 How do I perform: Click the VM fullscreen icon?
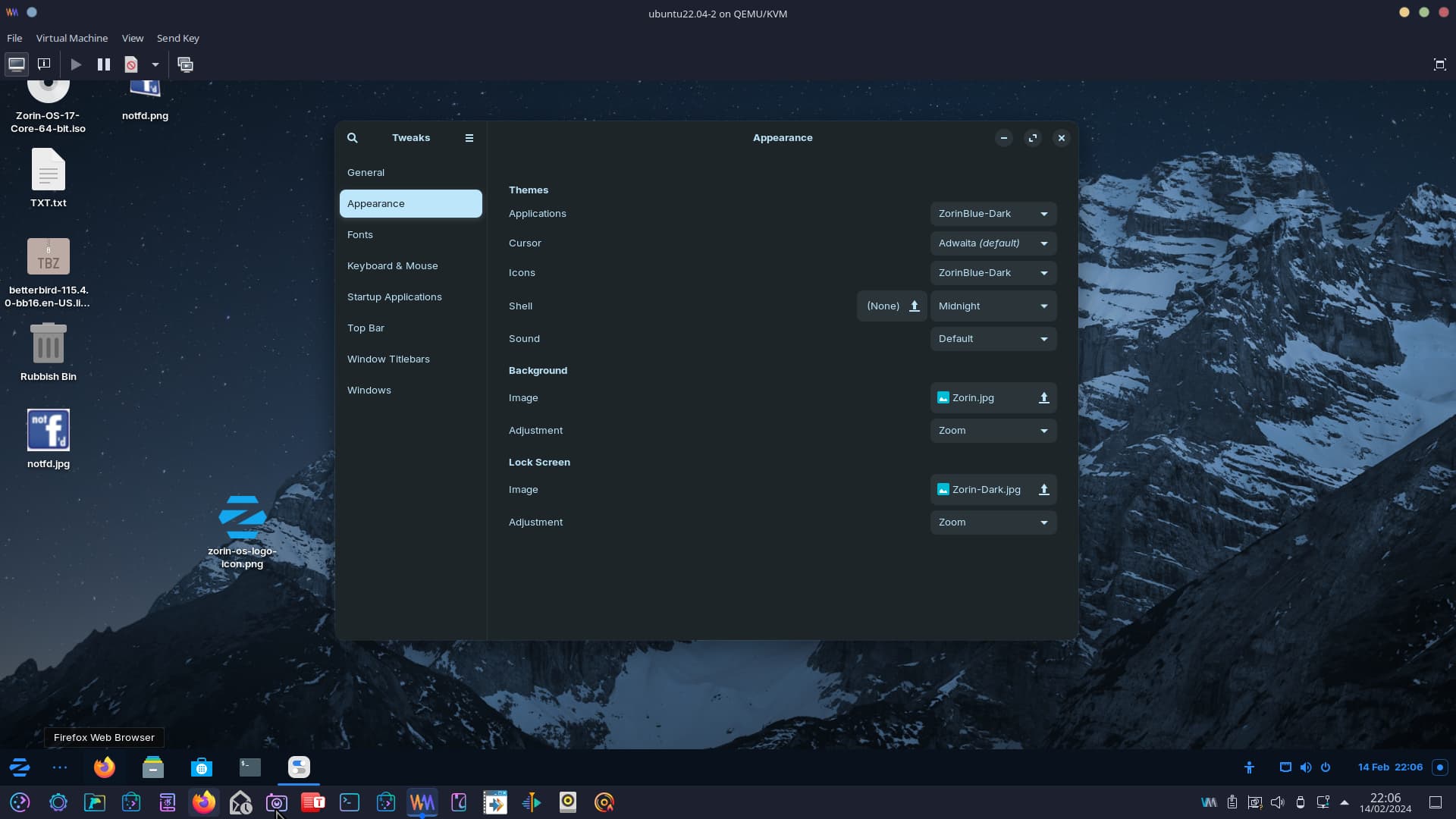click(x=1439, y=64)
